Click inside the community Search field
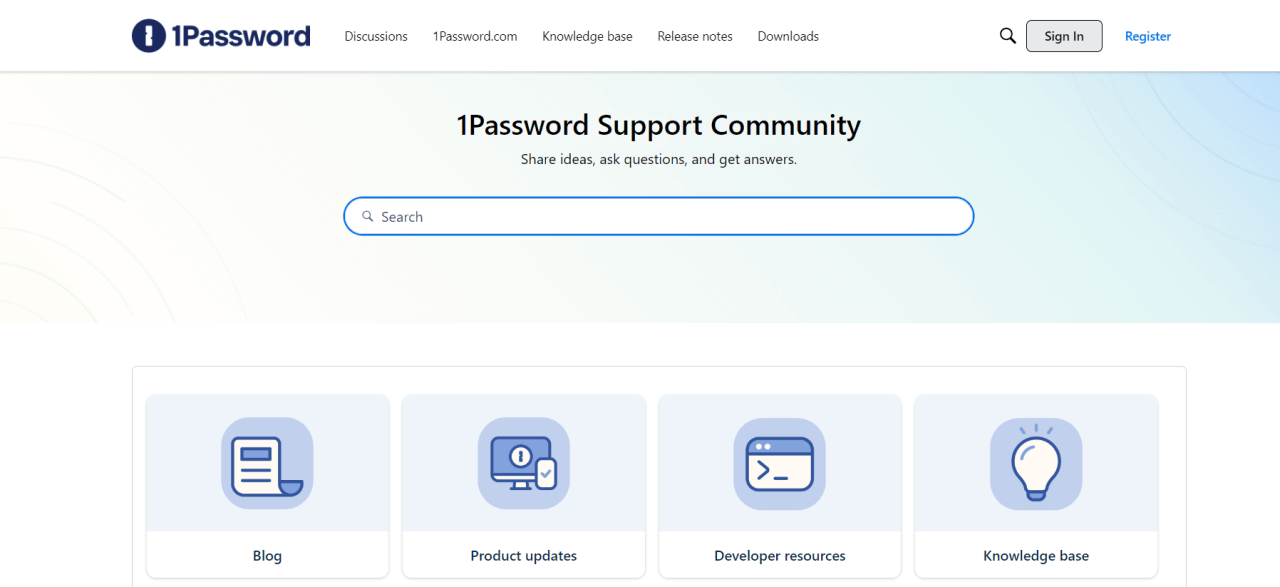The height and width of the screenshot is (587, 1280). point(658,216)
